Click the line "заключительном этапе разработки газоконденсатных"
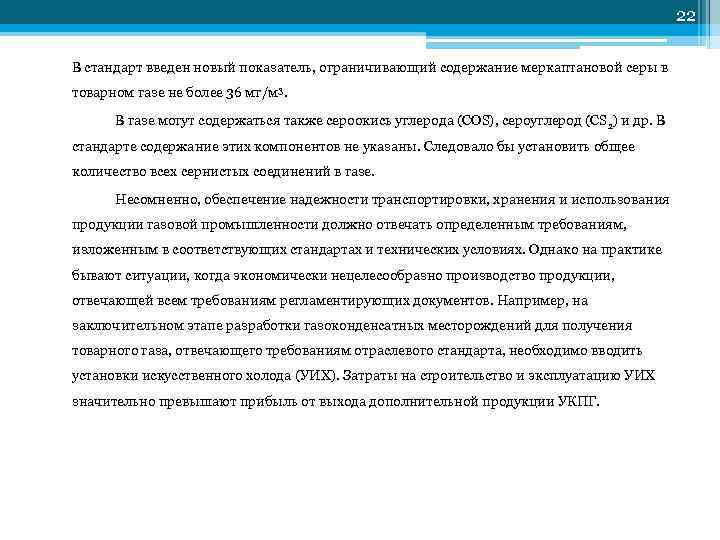 352,326
